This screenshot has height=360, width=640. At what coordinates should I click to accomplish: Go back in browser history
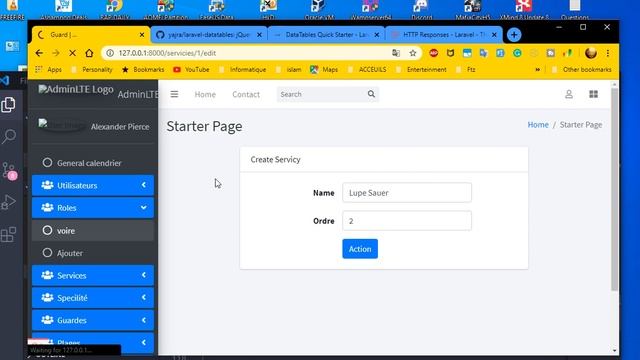point(39,53)
